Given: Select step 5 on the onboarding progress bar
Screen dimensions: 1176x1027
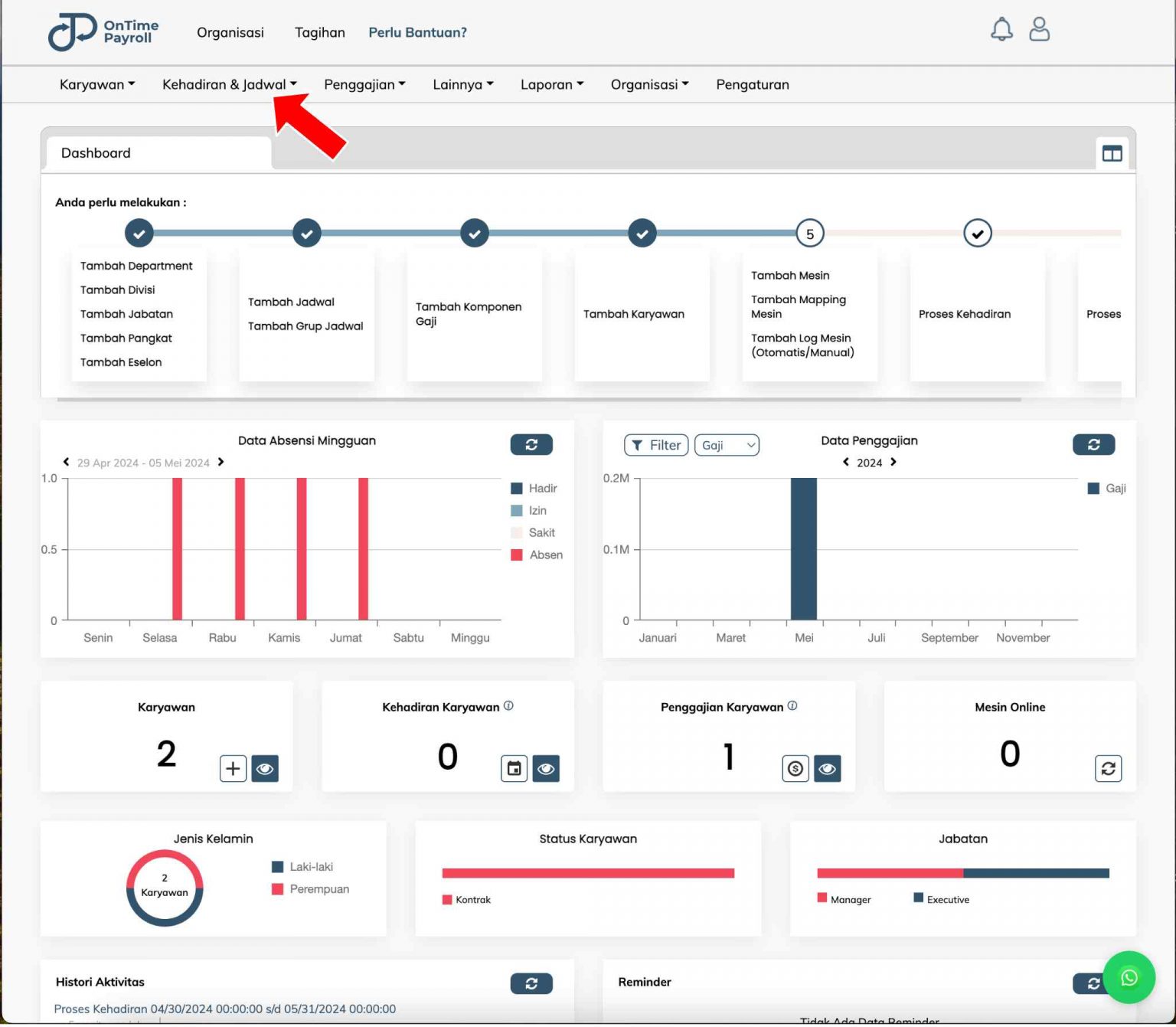Looking at the screenshot, I should pyautogui.click(x=809, y=233).
